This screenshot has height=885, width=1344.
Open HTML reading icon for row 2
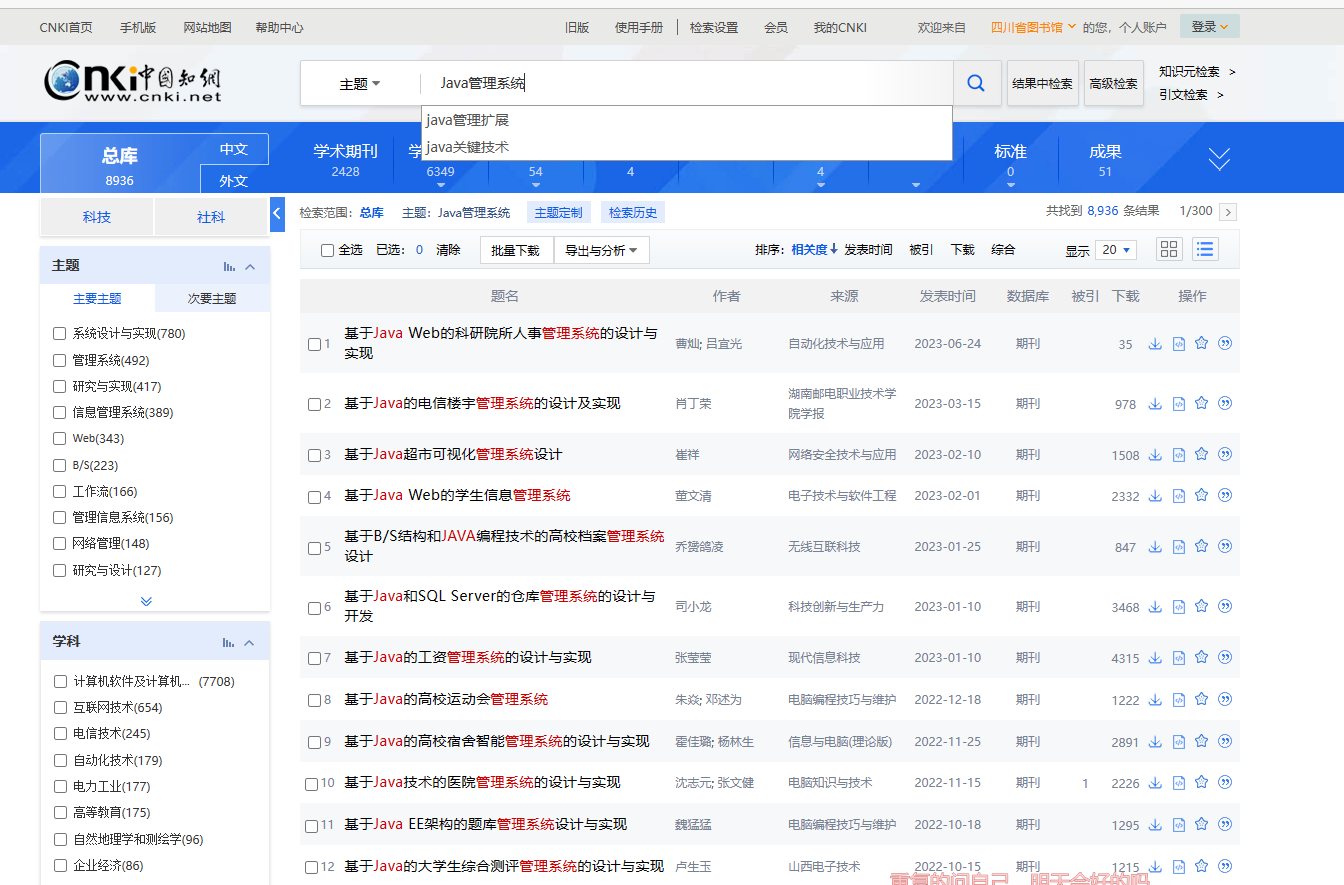1178,404
